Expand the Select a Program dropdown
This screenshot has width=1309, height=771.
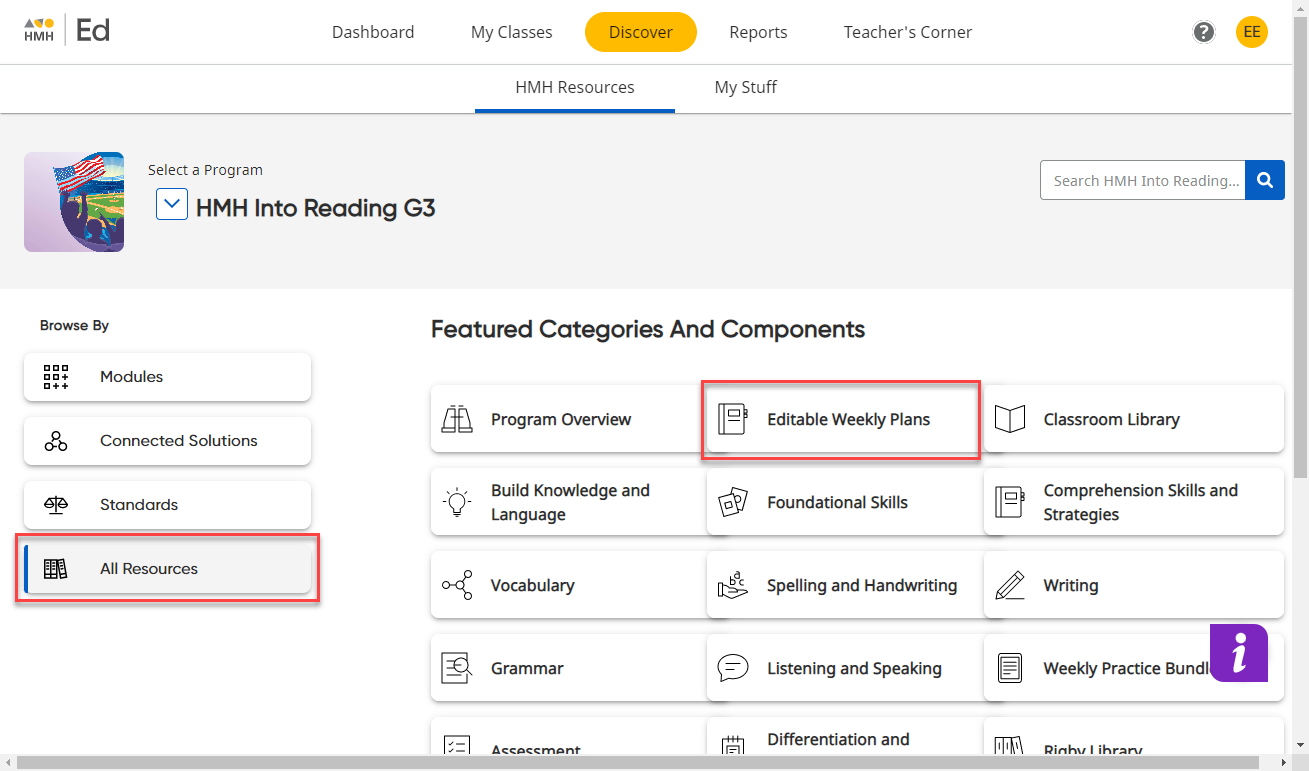(171, 204)
